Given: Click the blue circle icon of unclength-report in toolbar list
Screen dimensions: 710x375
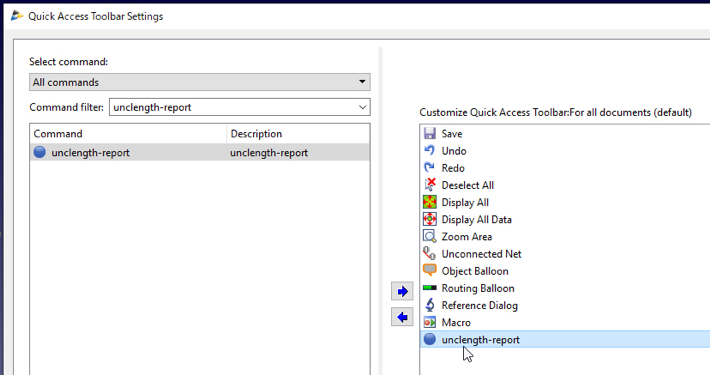Looking at the screenshot, I should click(430, 339).
